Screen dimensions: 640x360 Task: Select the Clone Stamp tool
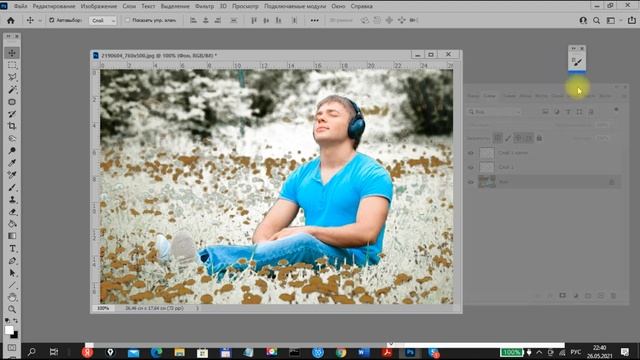click(x=12, y=200)
